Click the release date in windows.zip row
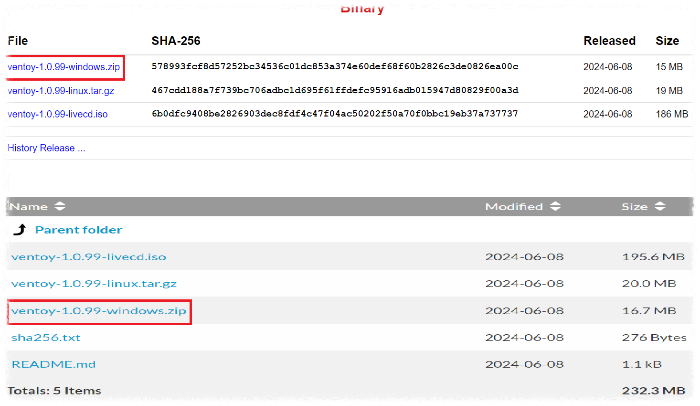Image resolution: width=700 pixels, height=406 pixels. click(608, 67)
